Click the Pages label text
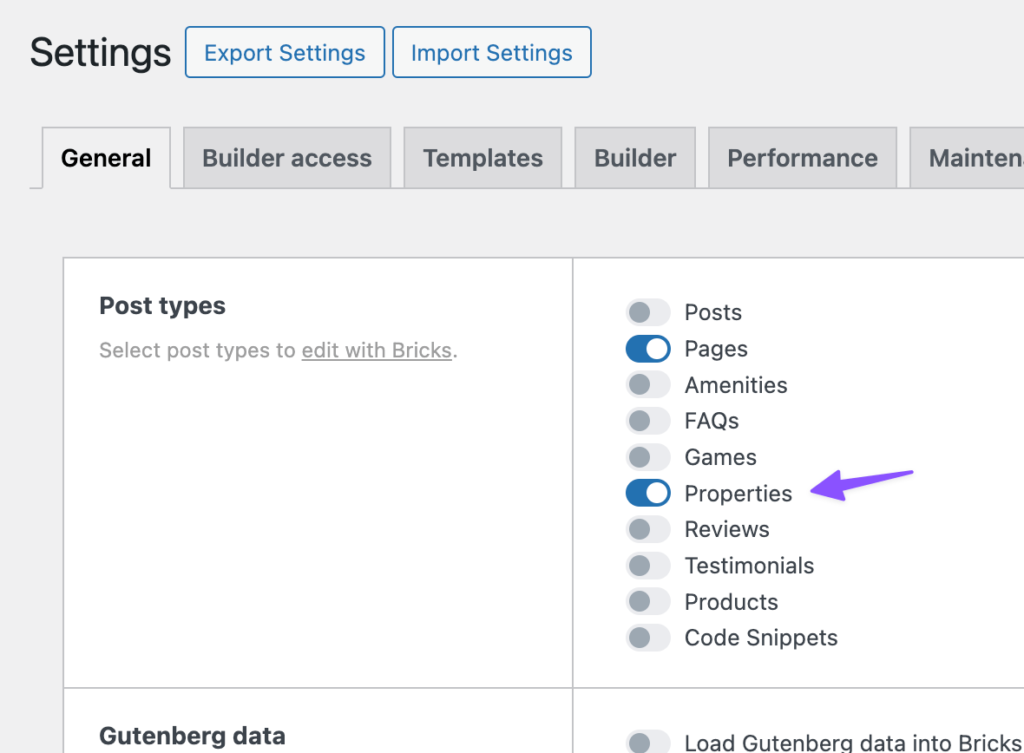The width and height of the screenshot is (1024, 753). [716, 349]
